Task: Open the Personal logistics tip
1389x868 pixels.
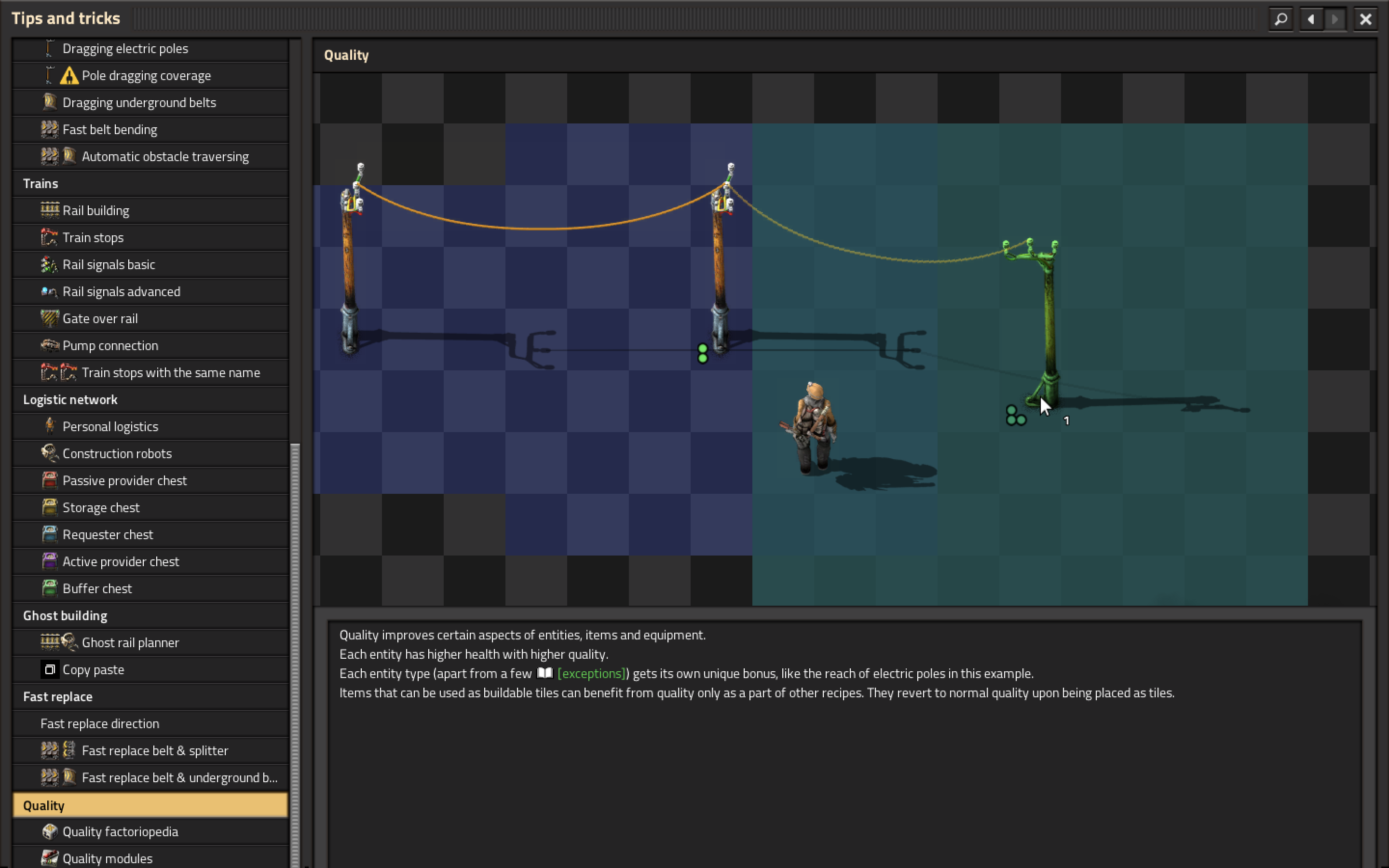Action: [150, 427]
